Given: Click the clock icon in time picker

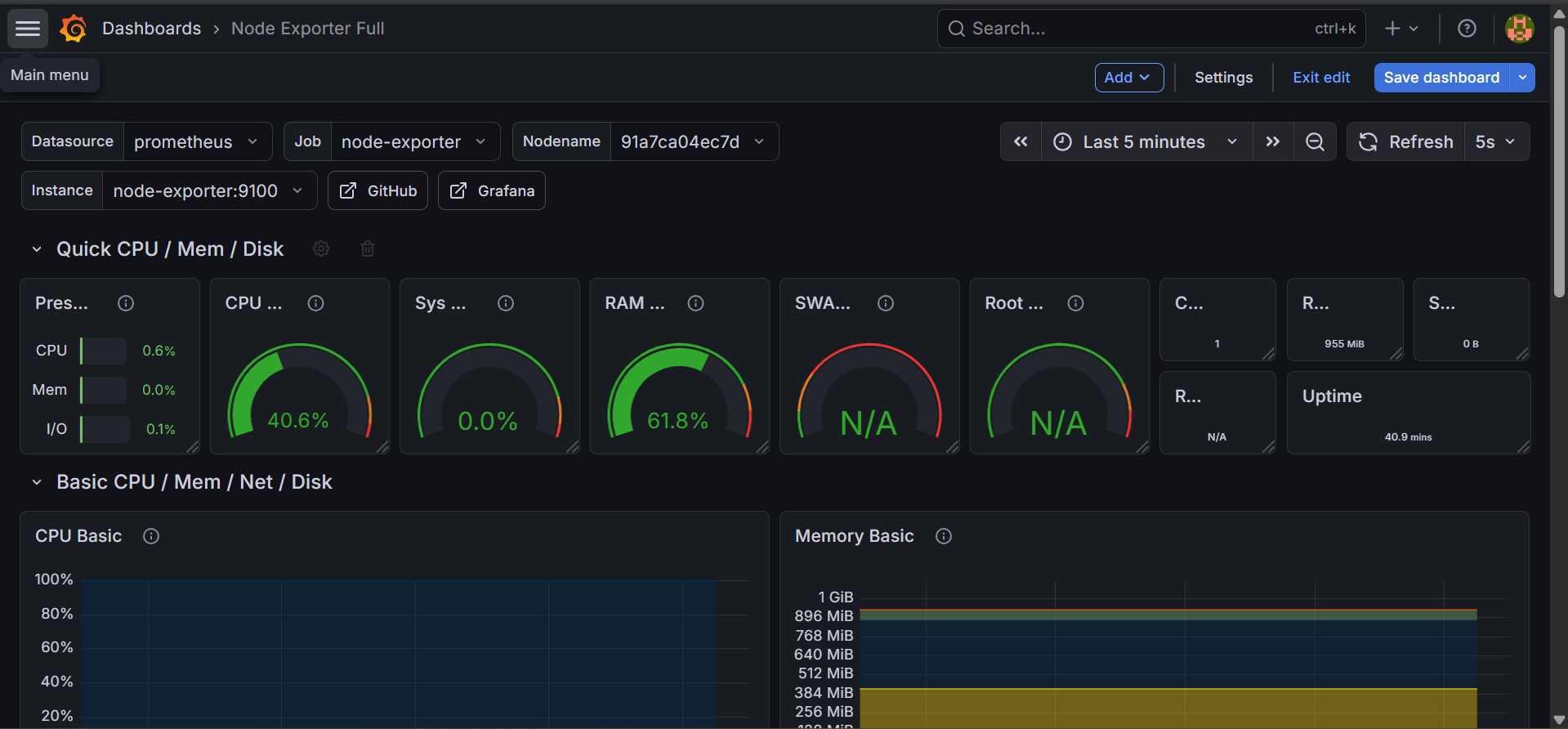Looking at the screenshot, I should pyautogui.click(x=1062, y=141).
